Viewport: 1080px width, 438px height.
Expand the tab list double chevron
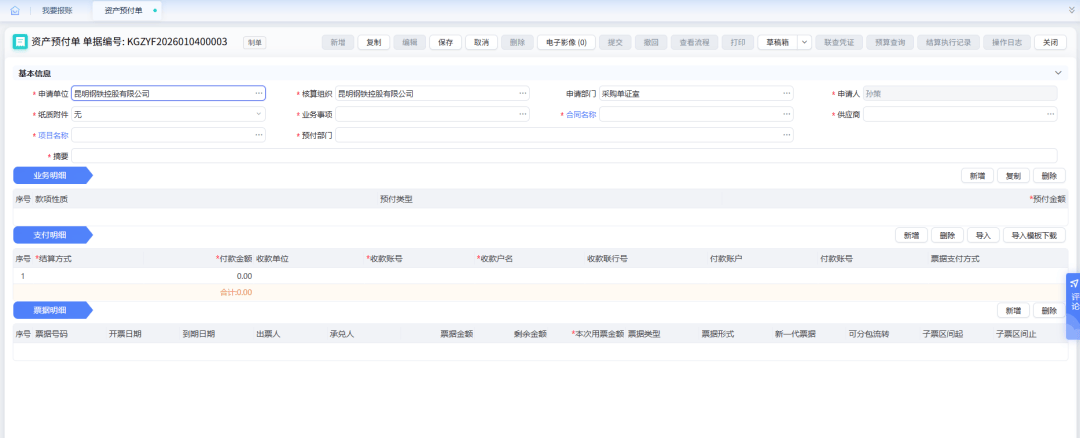pos(1072,9)
